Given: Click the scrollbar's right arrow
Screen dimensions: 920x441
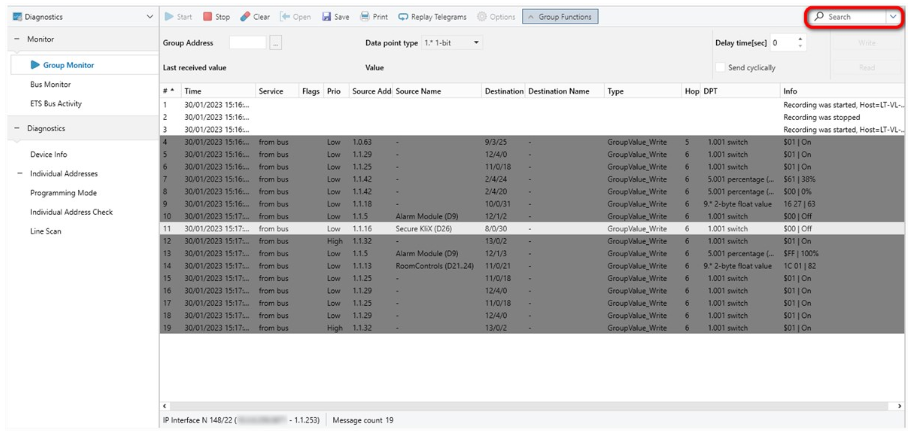Looking at the screenshot, I should [899, 406].
